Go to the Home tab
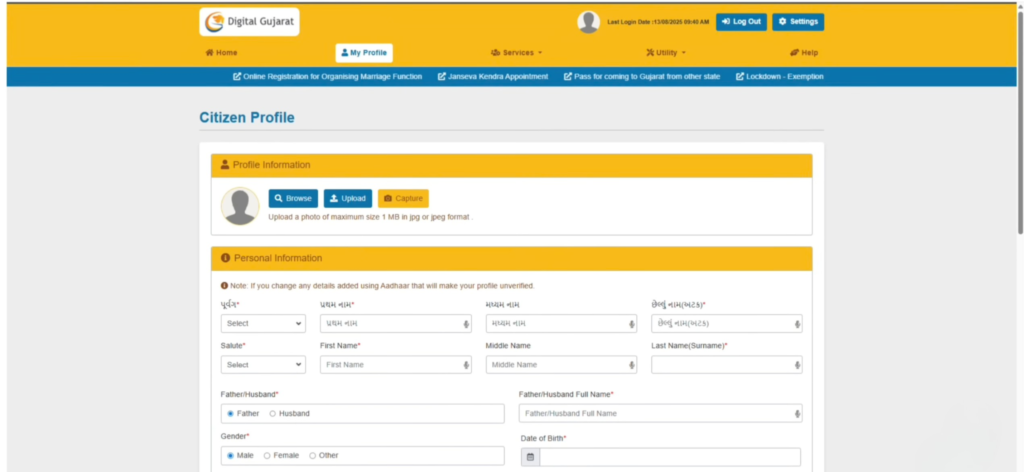This screenshot has height=472, width=1024. 221,53
